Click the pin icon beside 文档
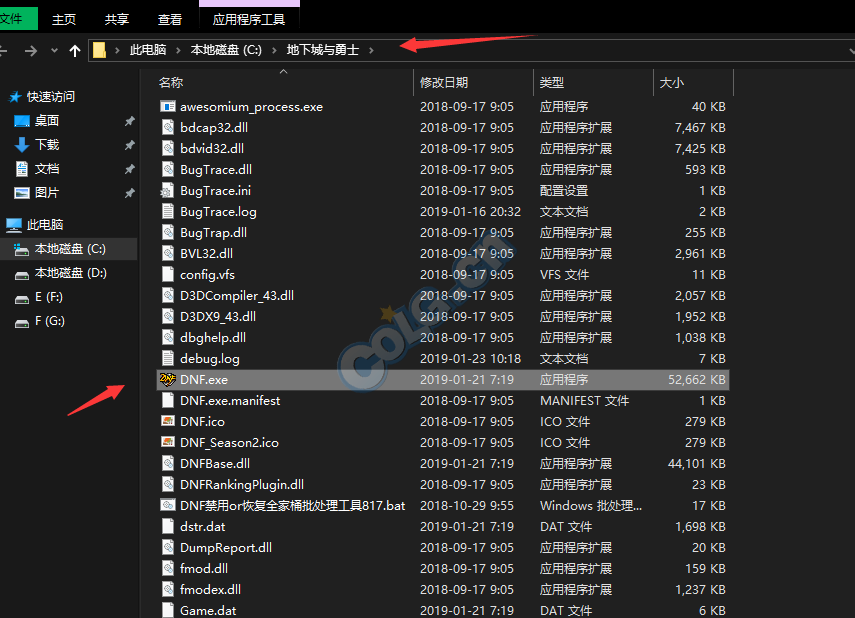855x618 pixels. click(x=129, y=169)
